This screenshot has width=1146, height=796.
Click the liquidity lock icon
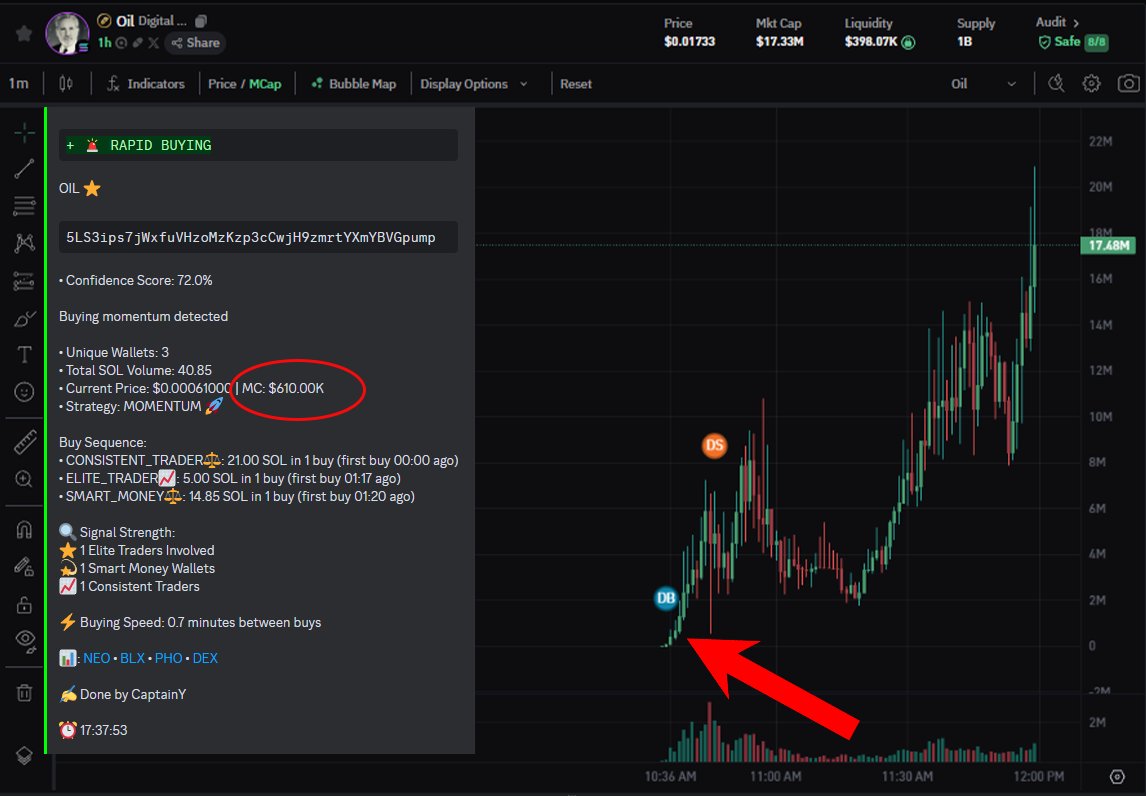coord(908,42)
